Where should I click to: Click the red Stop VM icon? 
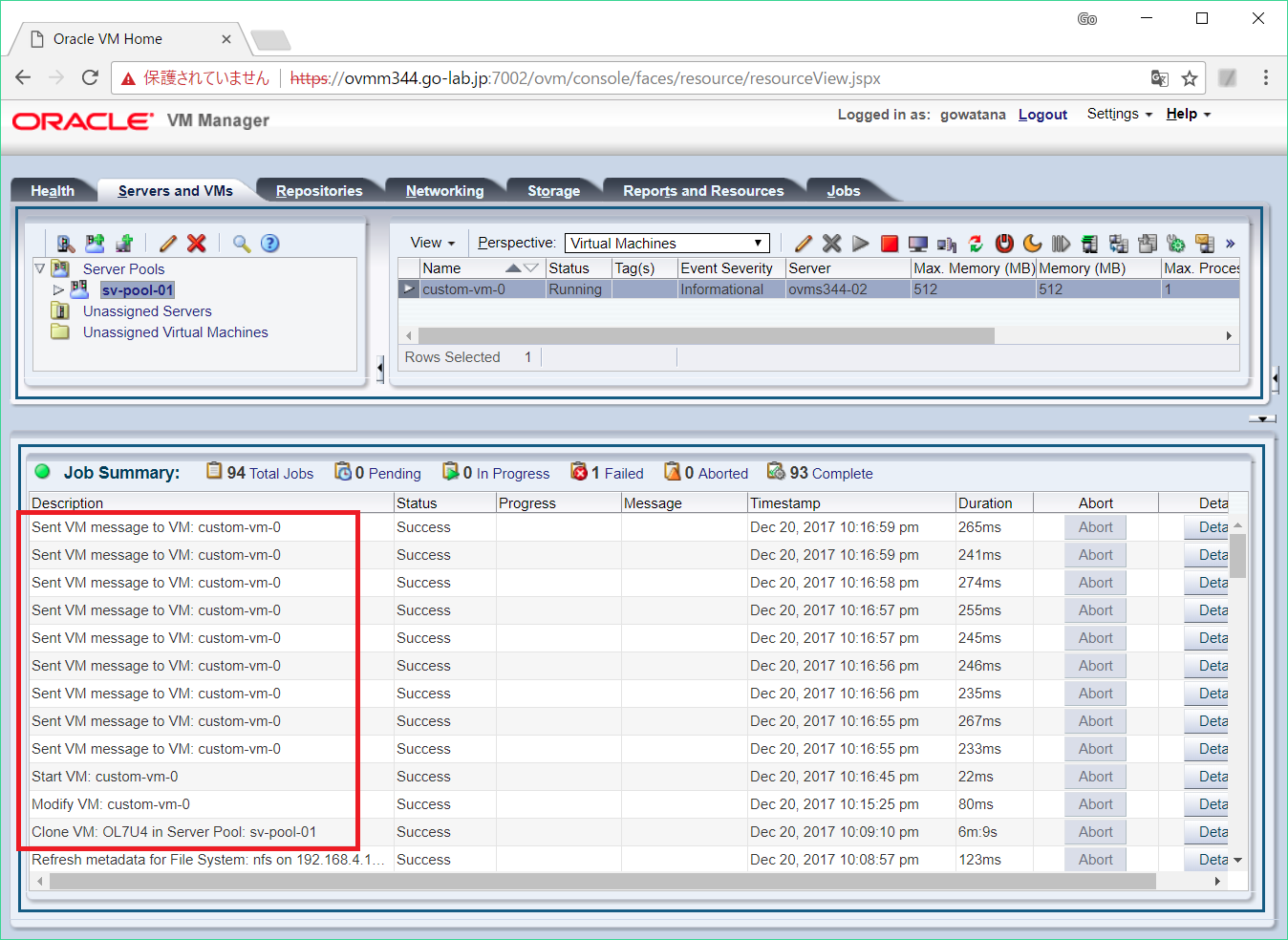890,244
